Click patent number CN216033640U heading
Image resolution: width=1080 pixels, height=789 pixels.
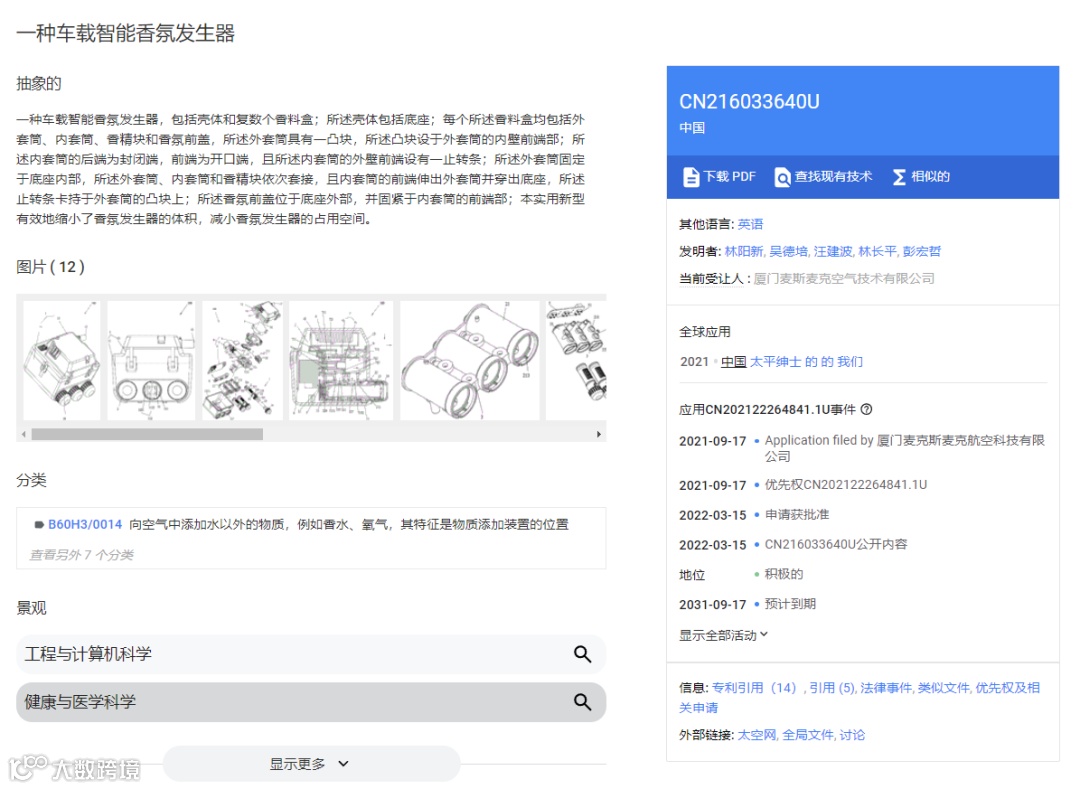[749, 102]
